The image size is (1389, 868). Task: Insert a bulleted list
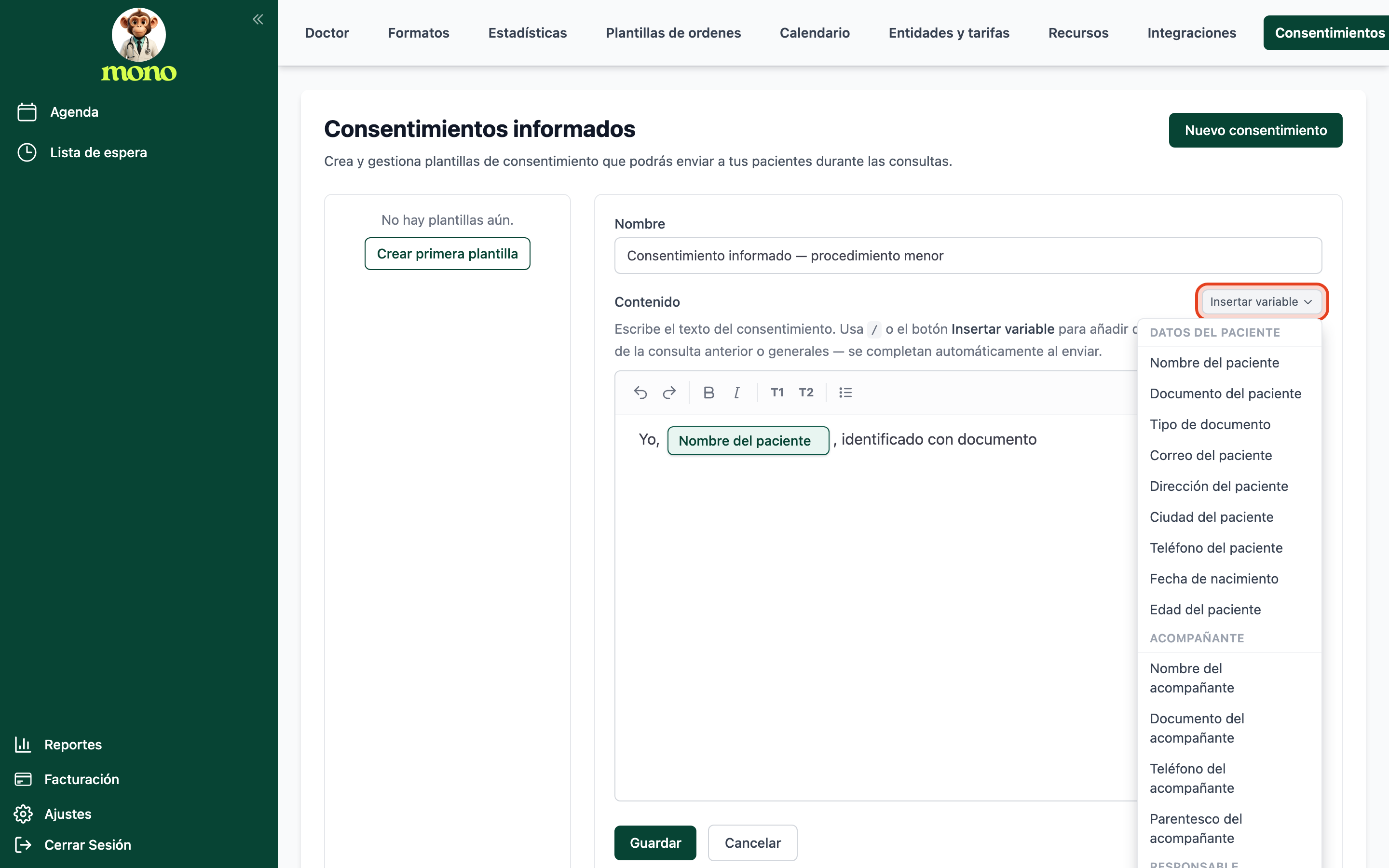point(845,393)
